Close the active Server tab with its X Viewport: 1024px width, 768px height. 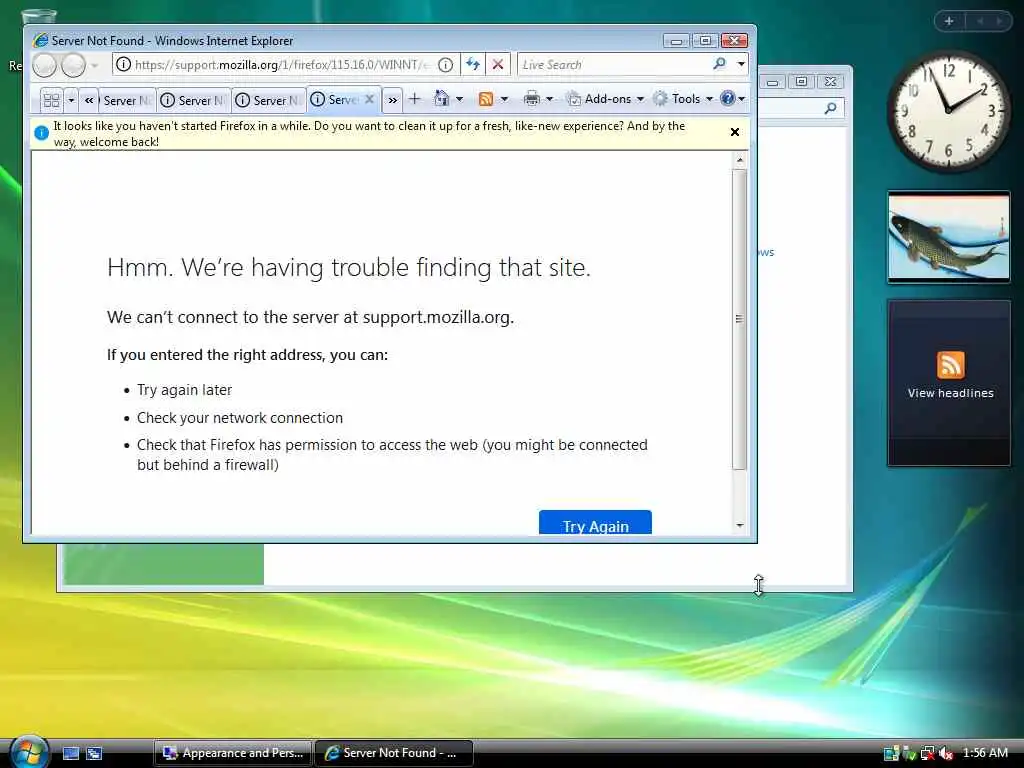point(369,99)
